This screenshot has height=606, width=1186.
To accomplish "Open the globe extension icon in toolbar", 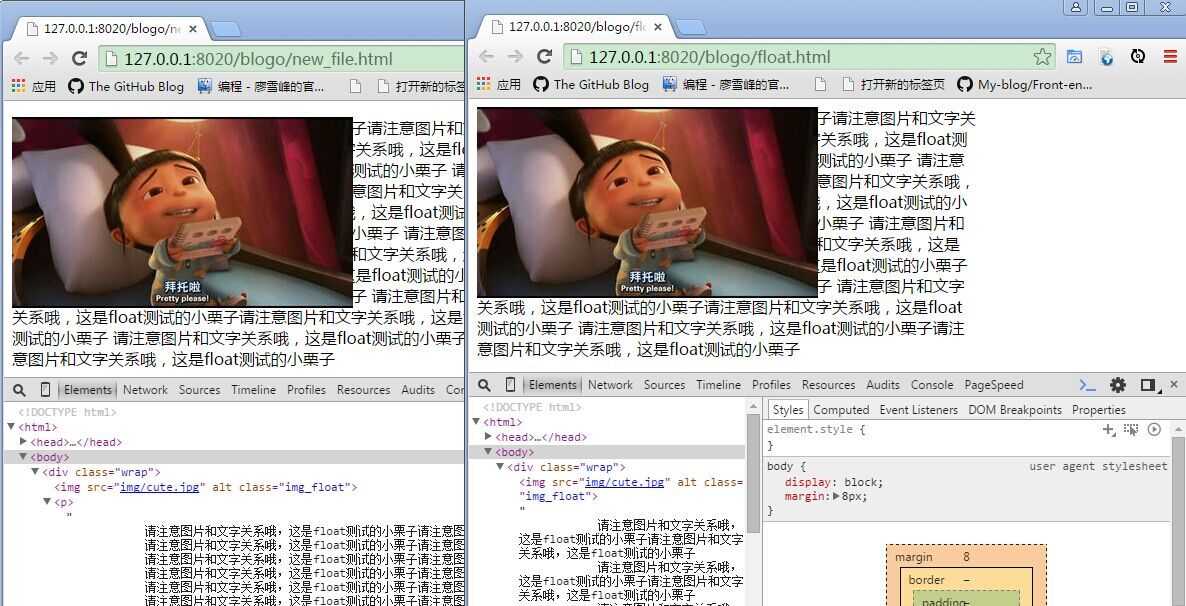I will 1106,57.
